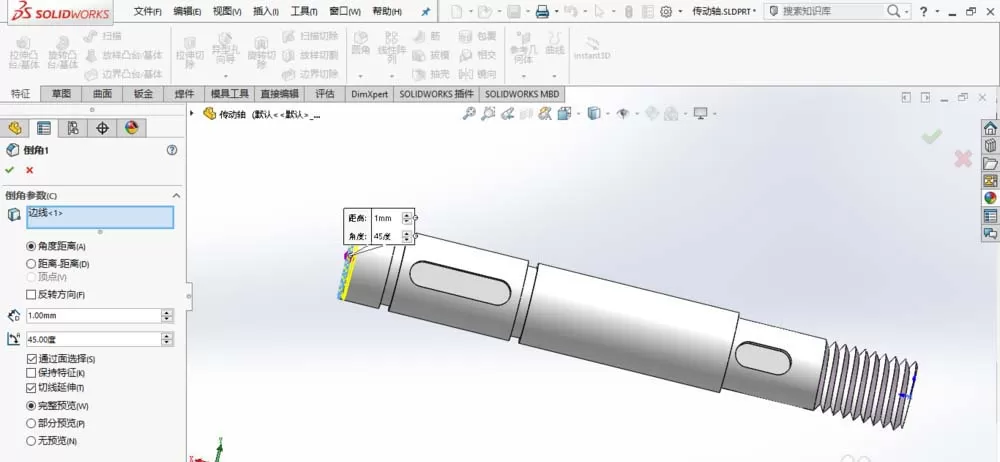Collapse the 倒角参数 section chevron

[x=177, y=196]
